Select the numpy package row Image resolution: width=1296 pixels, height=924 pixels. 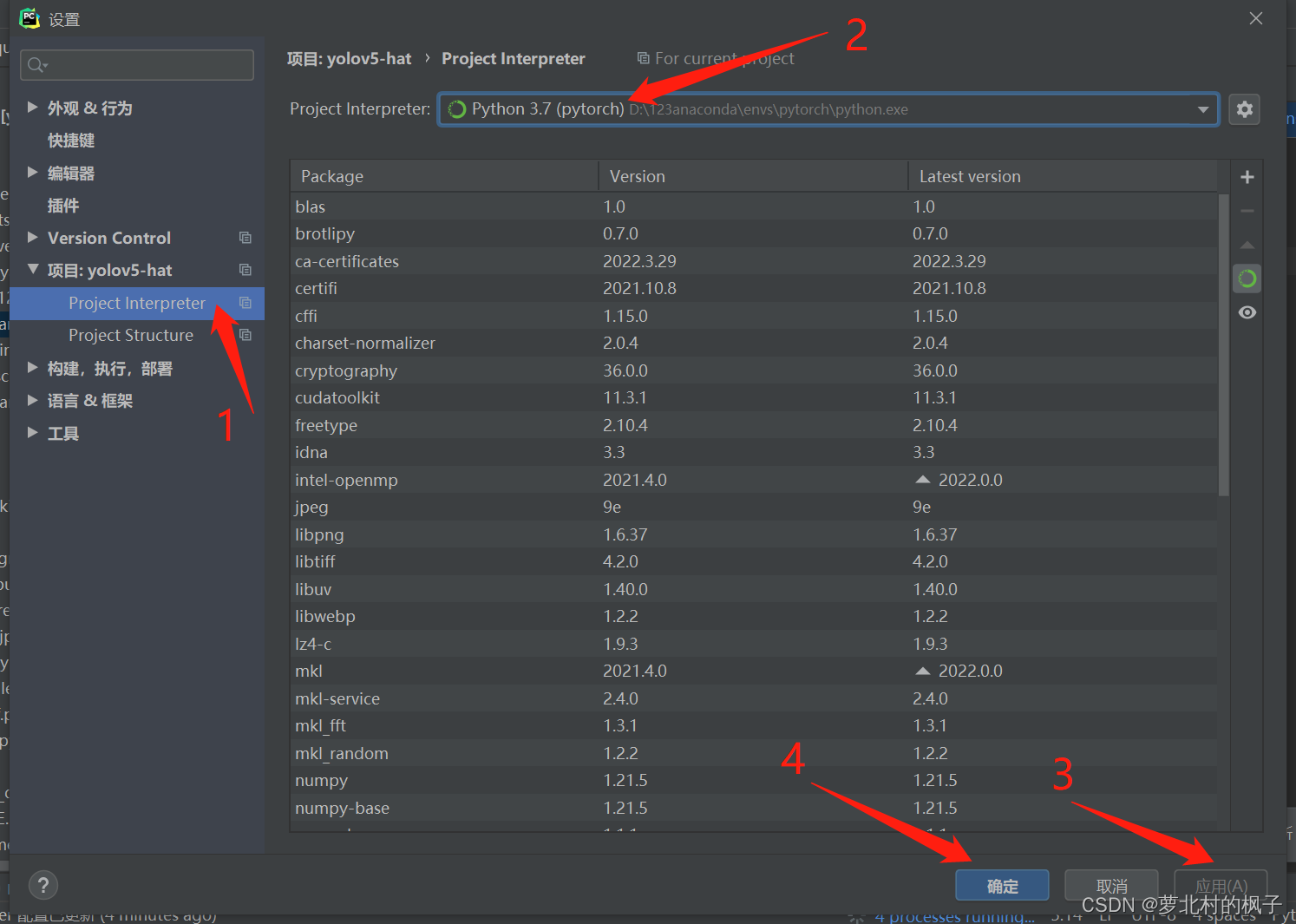(754, 781)
